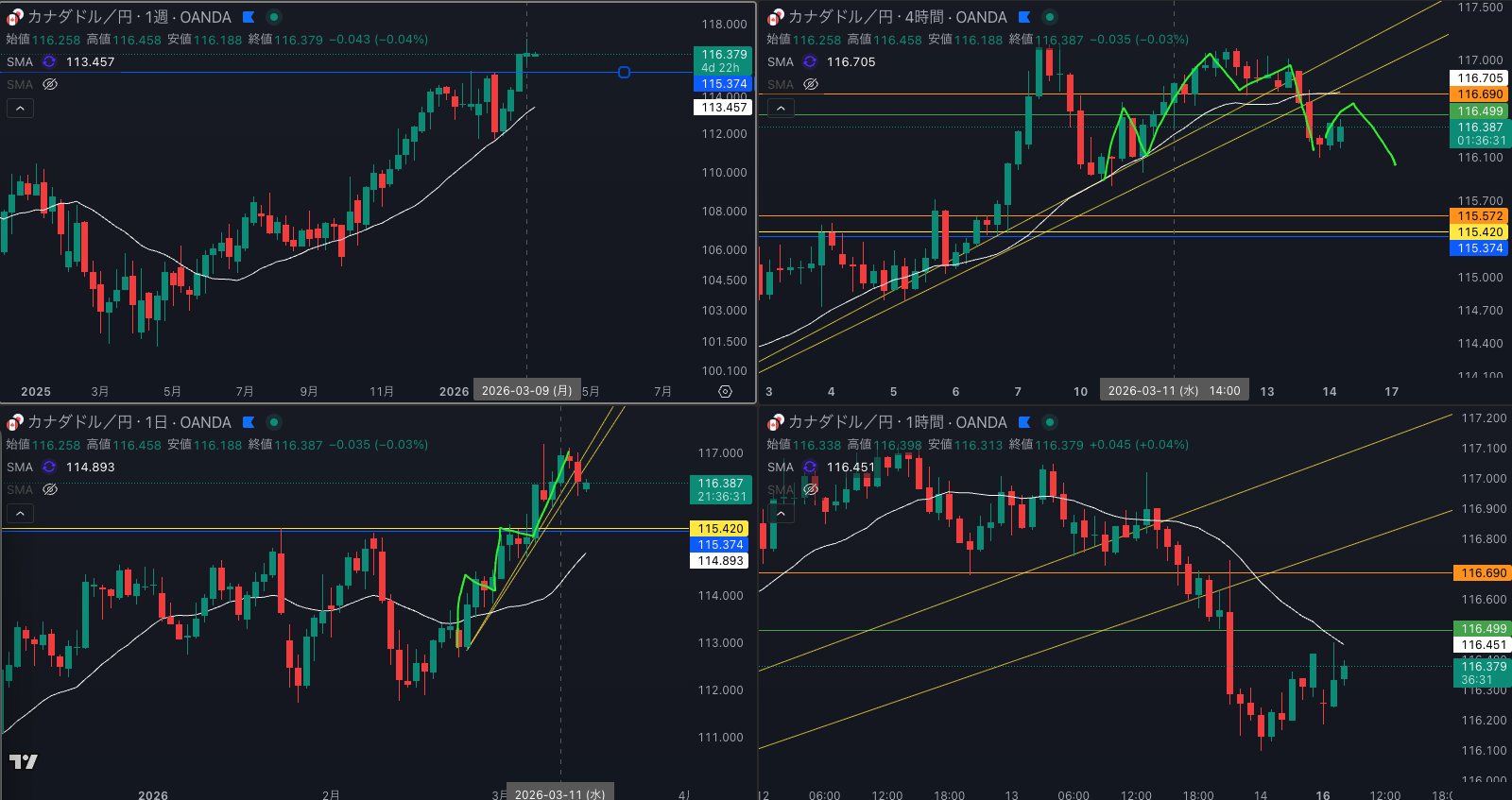Click the blue flag icon on weekly chart
The width and height of the screenshot is (1512, 800).
(249, 17)
